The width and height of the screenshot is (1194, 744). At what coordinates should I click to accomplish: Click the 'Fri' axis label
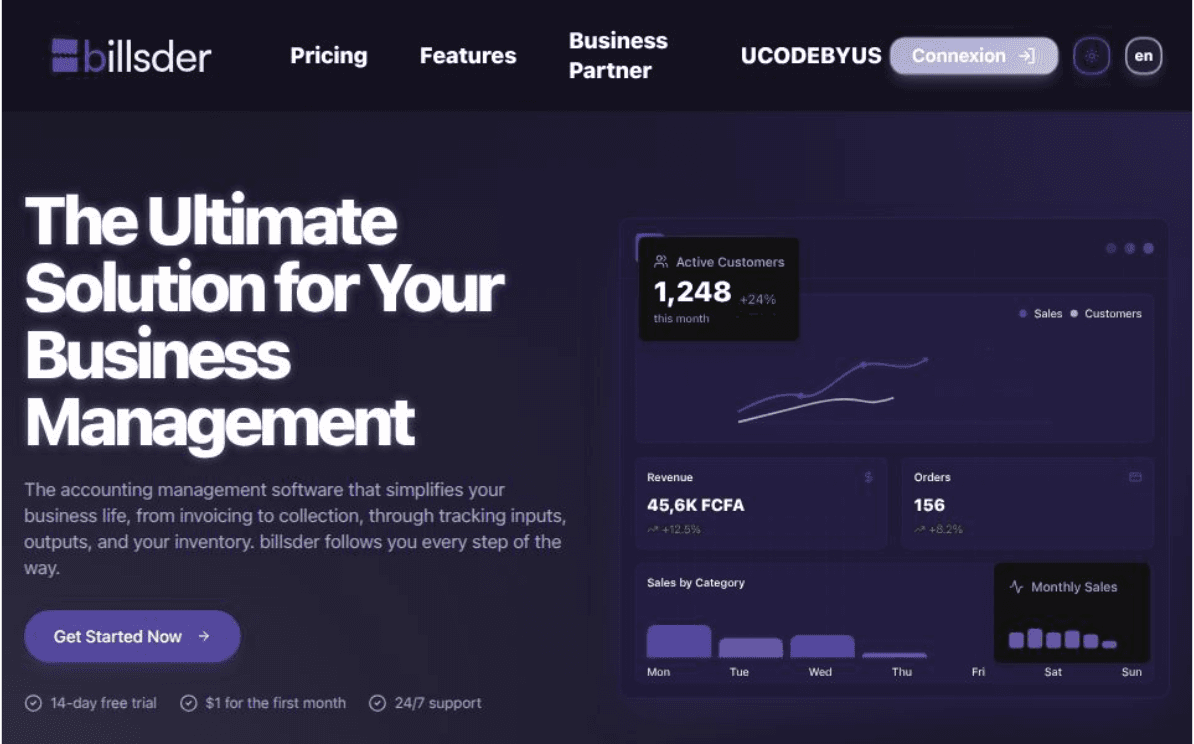pos(979,672)
